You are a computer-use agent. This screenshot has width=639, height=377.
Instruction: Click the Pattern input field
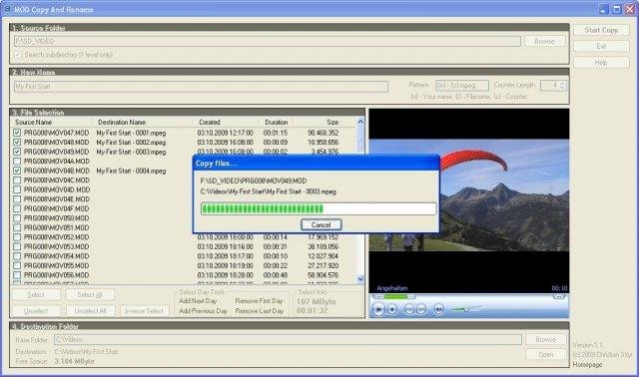462,86
